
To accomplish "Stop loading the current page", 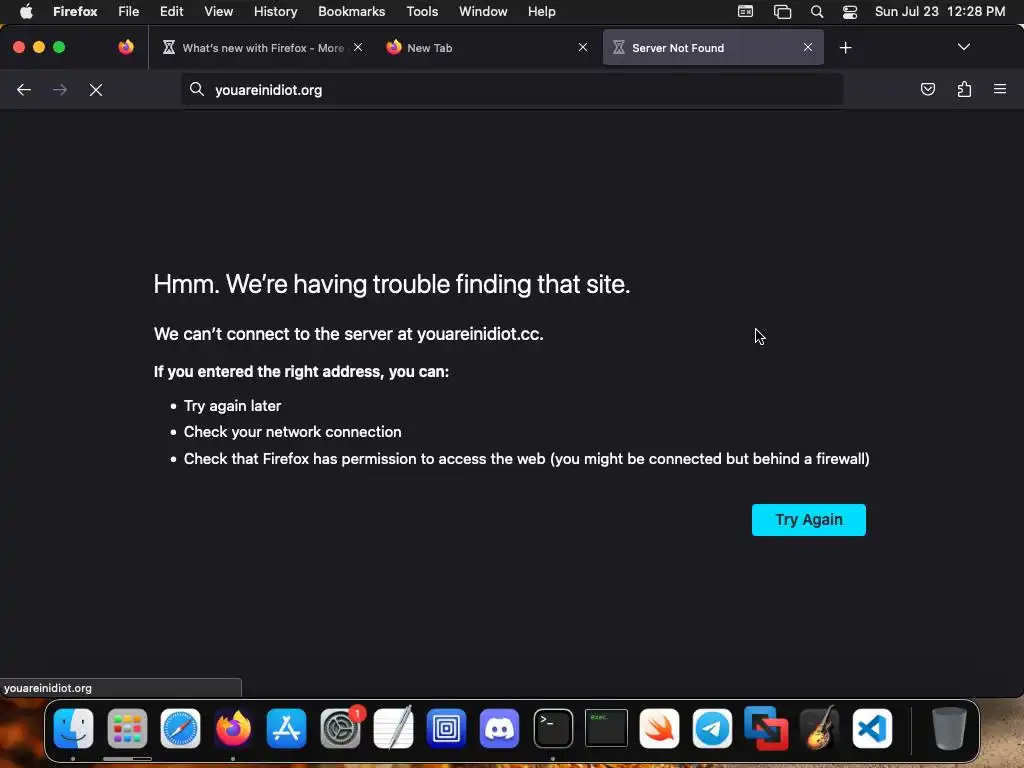I will point(96,90).
